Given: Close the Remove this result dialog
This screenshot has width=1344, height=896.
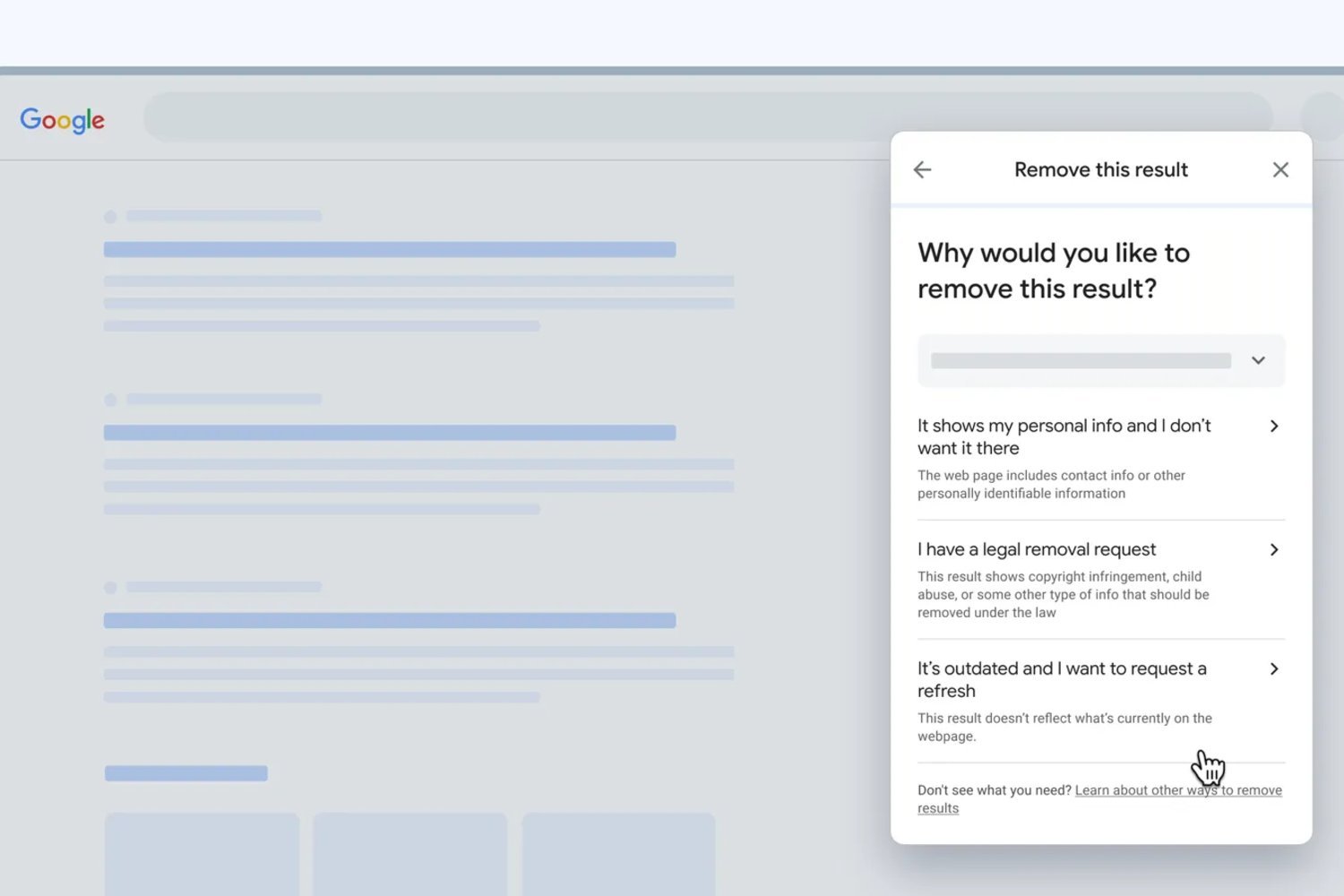Looking at the screenshot, I should pyautogui.click(x=1280, y=169).
